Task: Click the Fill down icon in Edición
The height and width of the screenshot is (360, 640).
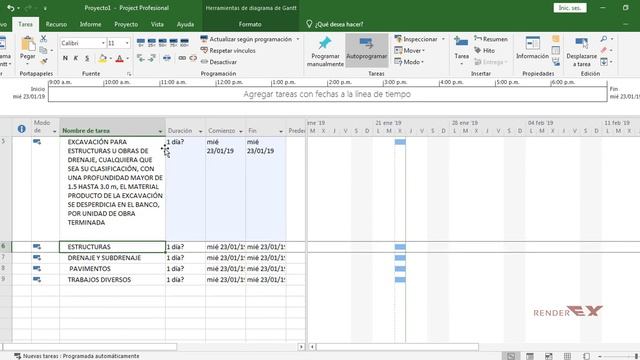Action: click(x=604, y=62)
